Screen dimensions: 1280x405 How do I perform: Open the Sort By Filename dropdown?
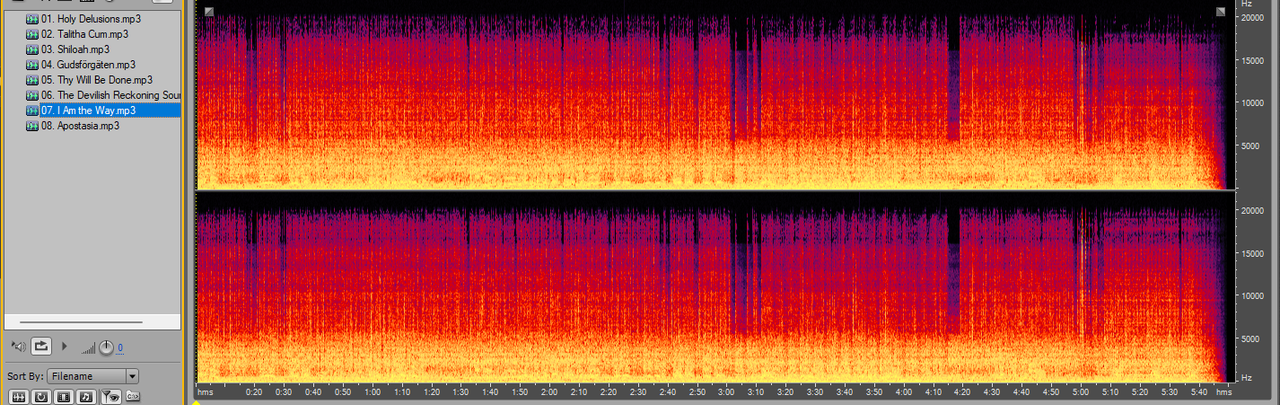click(x=93, y=376)
